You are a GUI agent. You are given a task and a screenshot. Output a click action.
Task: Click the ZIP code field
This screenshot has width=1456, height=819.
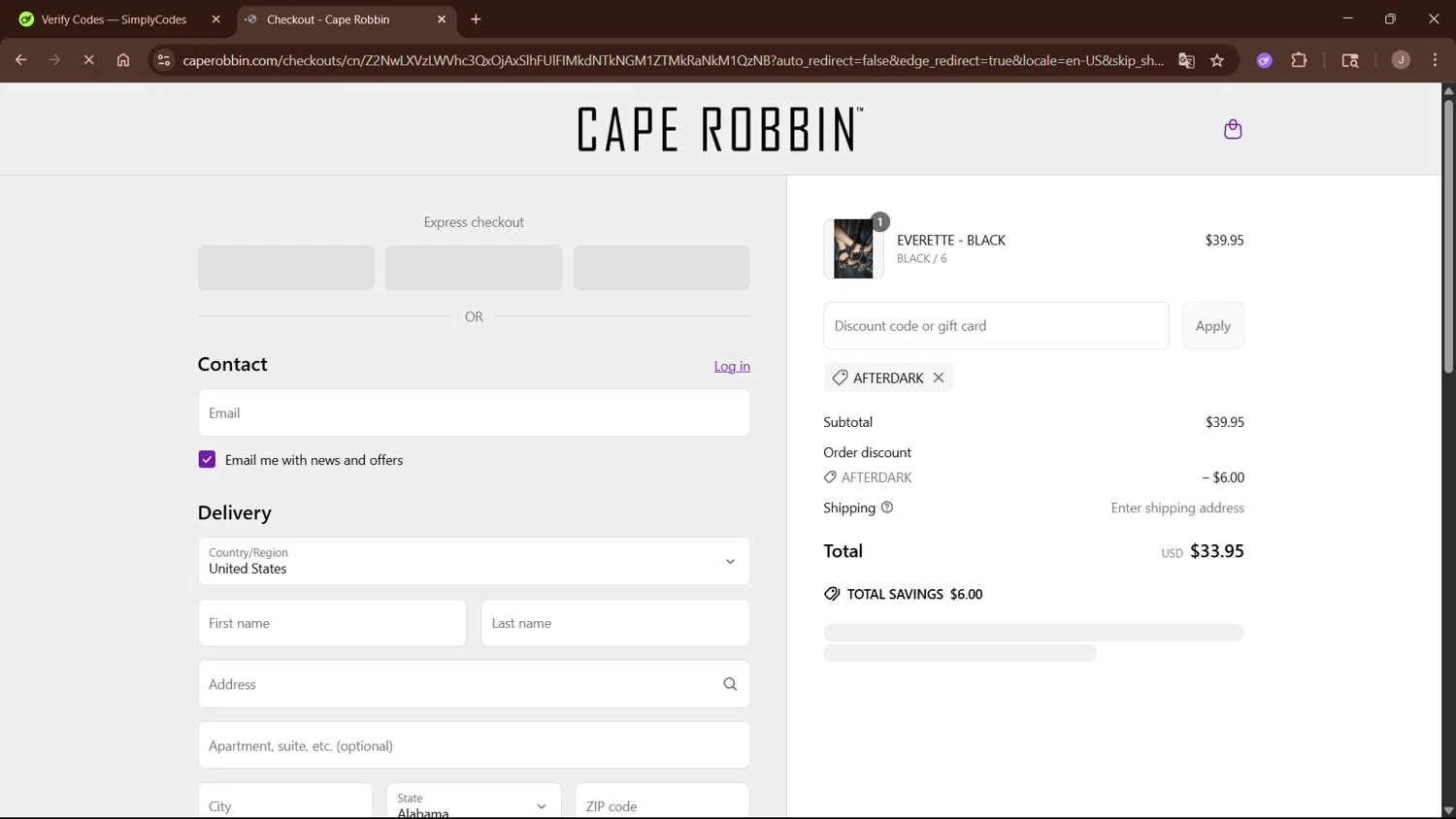662,802
